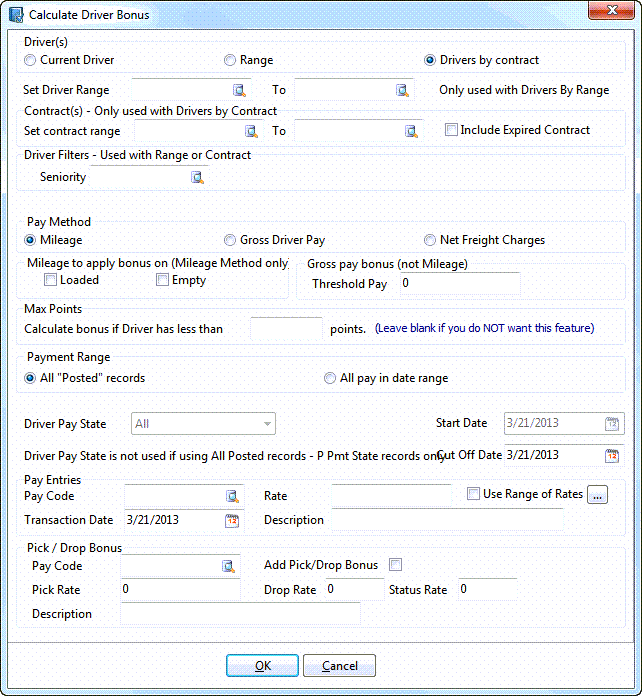
Task: Select Current Driver radio option
Action: 30,60
